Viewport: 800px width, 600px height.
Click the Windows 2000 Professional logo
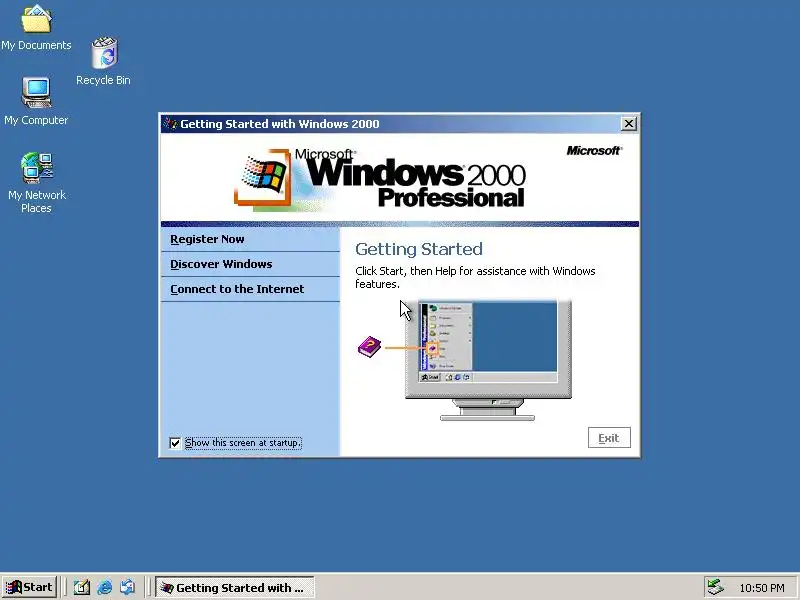point(380,179)
